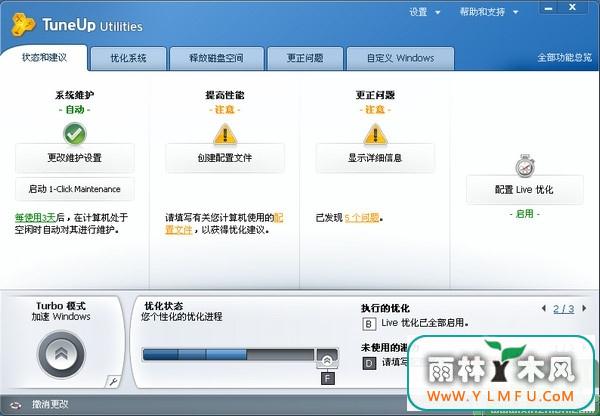Go to previous page arrow beside 2/3
Image resolution: width=600 pixels, height=416 pixels.
tap(544, 308)
